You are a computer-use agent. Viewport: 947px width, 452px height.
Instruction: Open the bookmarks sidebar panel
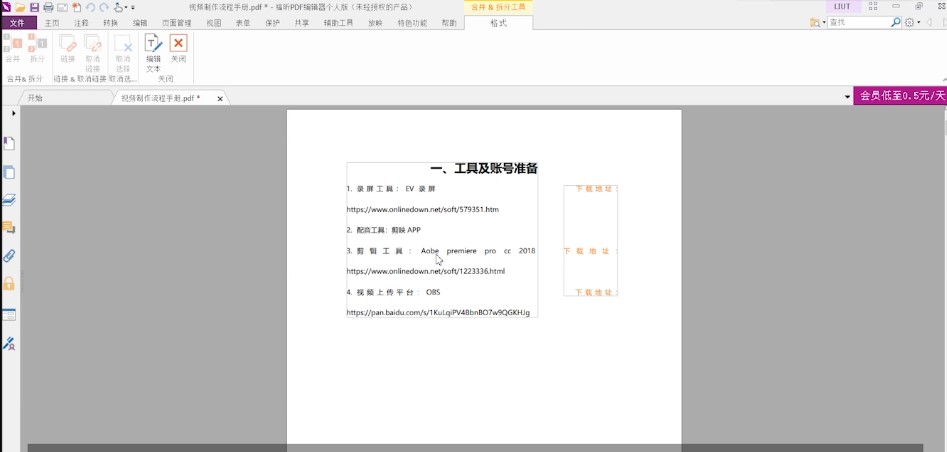tap(9, 143)
